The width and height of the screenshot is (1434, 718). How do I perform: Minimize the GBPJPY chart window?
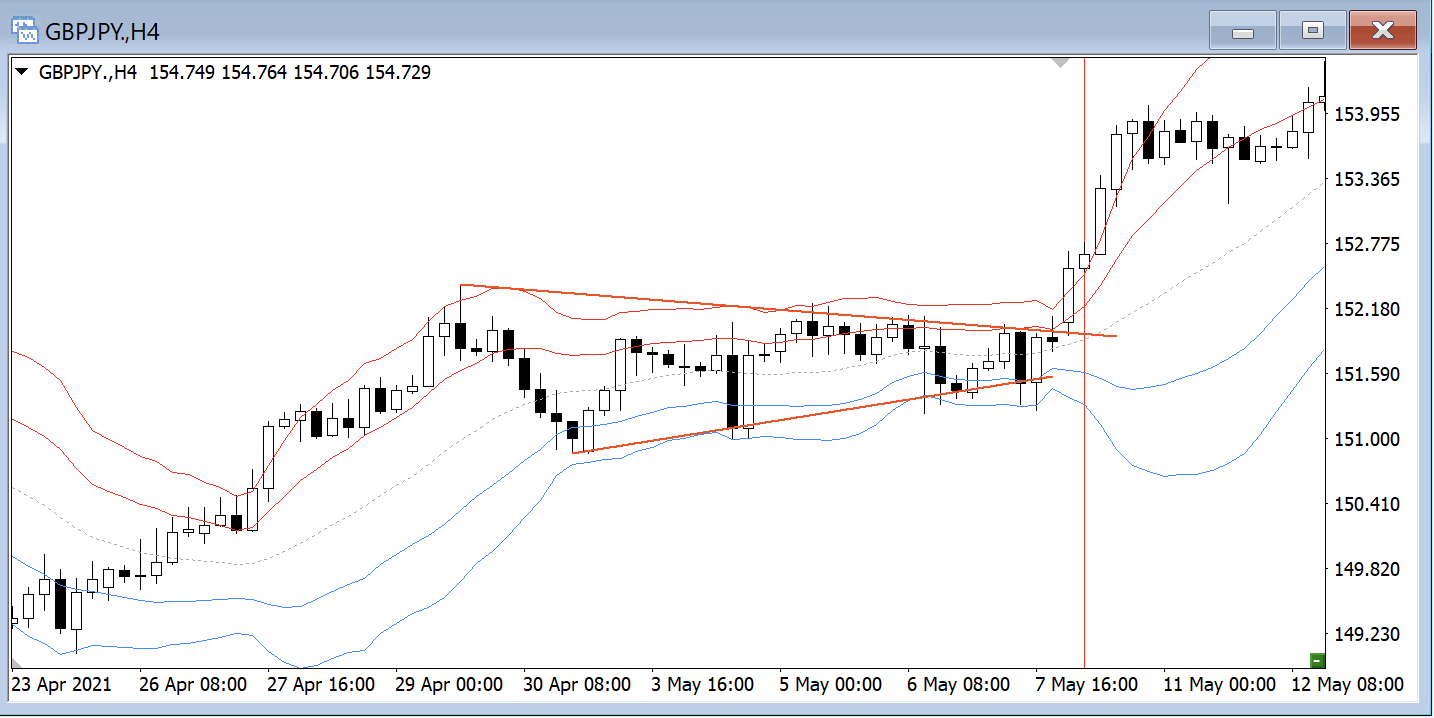click(1243, 31)
